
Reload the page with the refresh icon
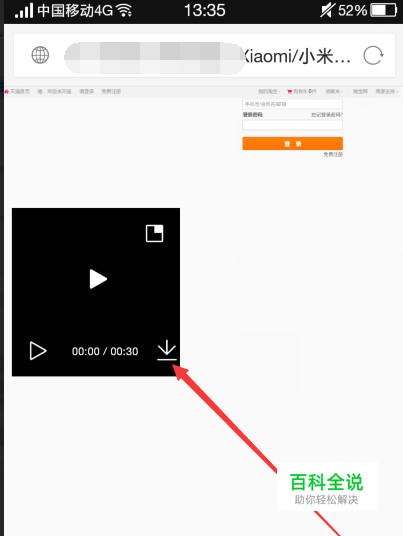pos(373,55)
